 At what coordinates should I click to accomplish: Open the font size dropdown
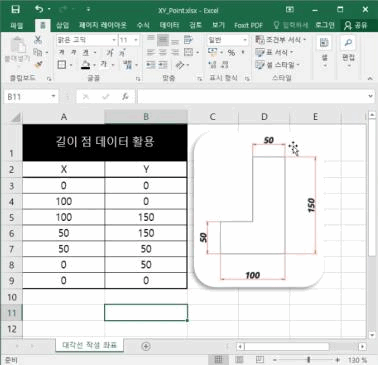[136, 40]
